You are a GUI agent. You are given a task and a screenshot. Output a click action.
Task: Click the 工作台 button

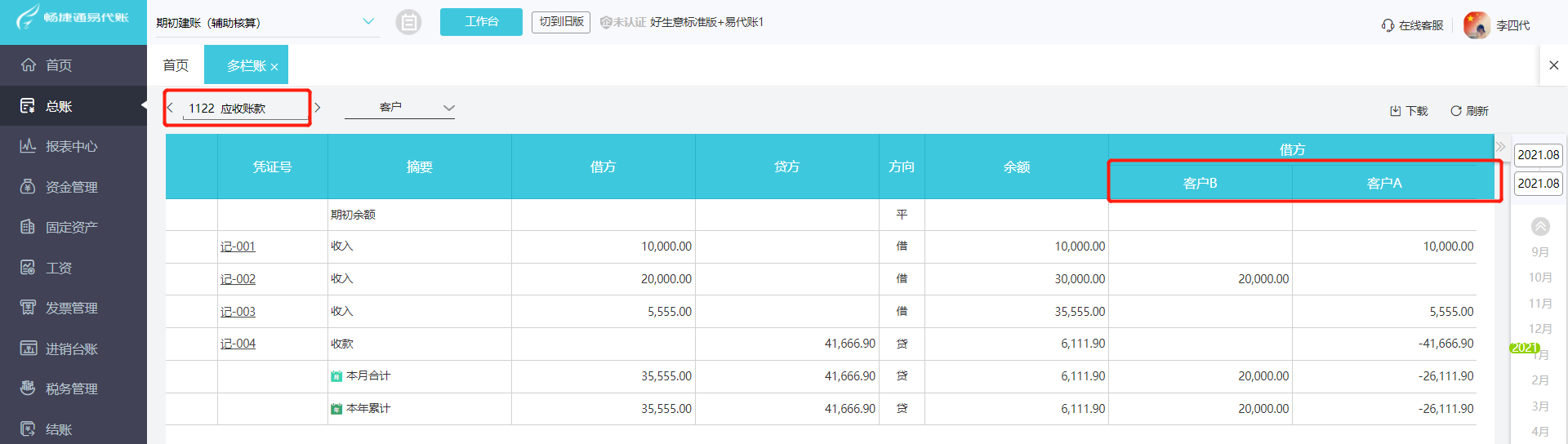click(x=481, y=22)
